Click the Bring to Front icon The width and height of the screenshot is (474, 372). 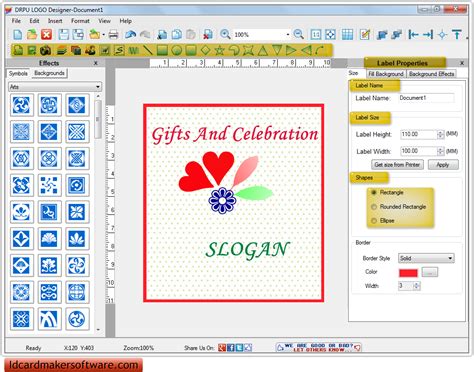[x=382, y=34]
